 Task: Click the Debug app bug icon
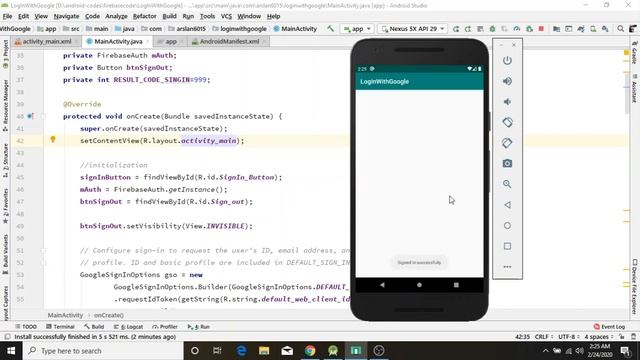(492, 29)
